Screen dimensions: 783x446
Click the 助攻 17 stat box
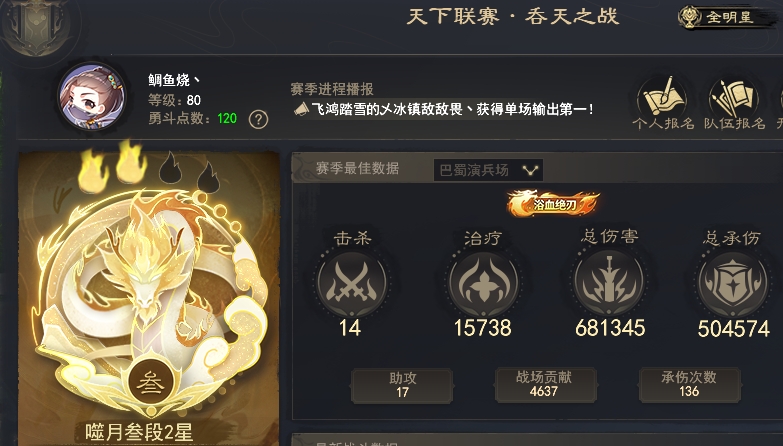402,386
